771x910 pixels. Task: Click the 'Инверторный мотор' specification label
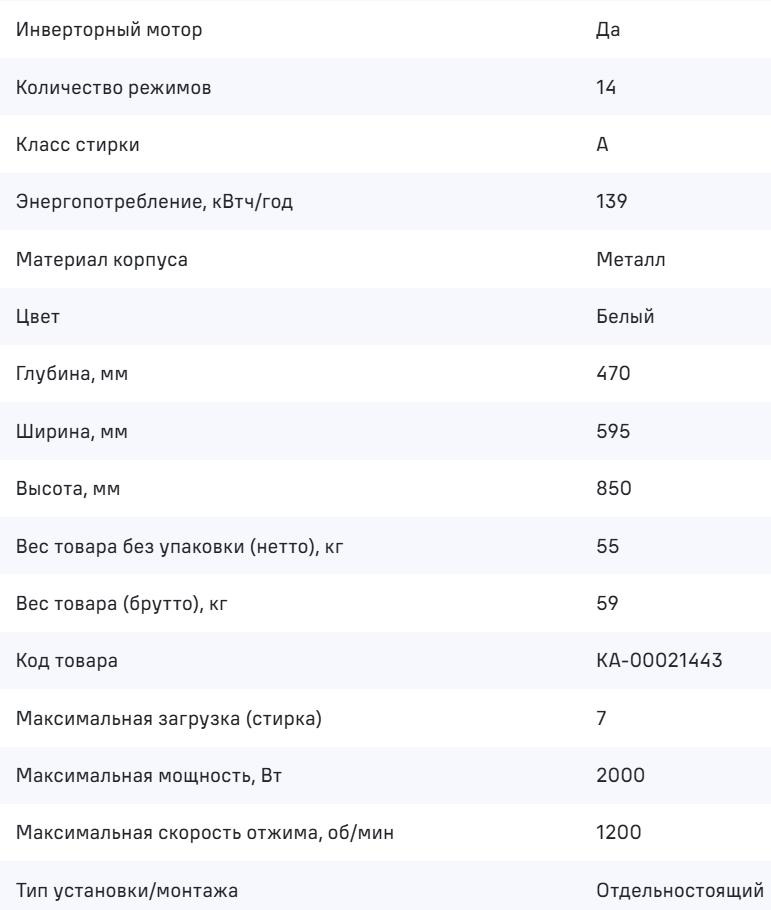[109, 30]
